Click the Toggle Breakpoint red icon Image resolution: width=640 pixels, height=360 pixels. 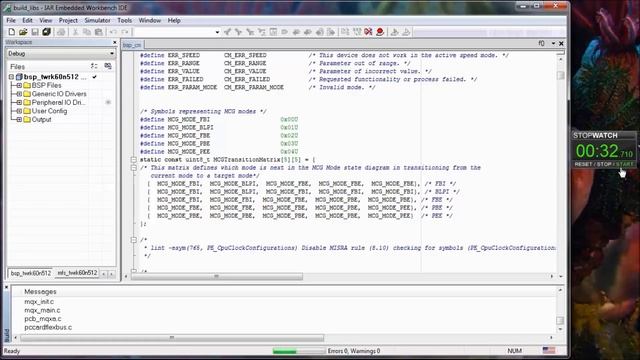coord(380,32)
